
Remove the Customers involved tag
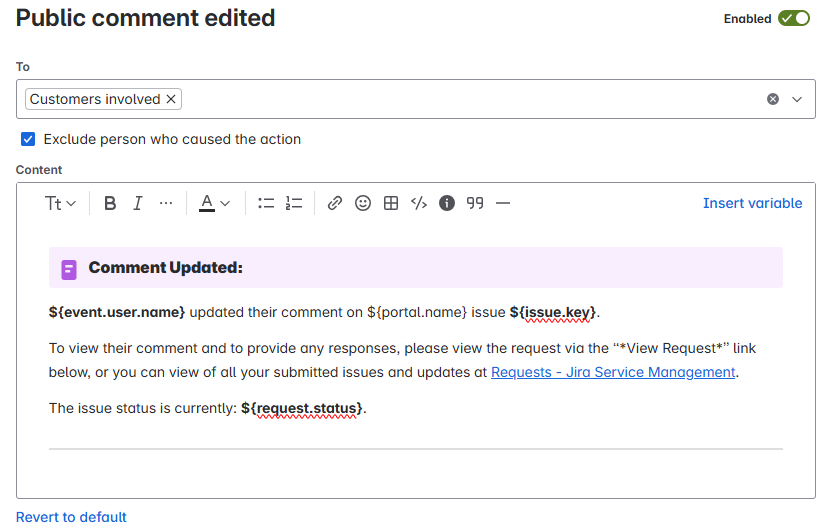[x=171, y=99]
